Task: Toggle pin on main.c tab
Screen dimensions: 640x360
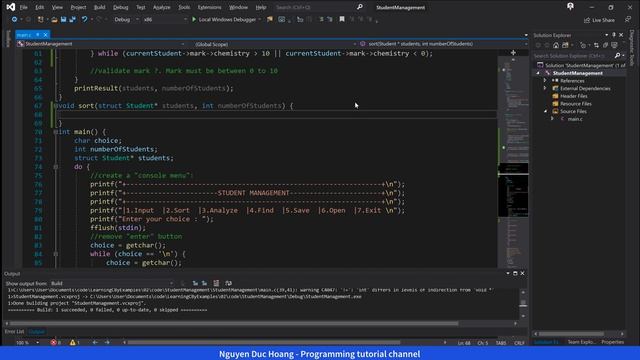Action: [38, 35]
